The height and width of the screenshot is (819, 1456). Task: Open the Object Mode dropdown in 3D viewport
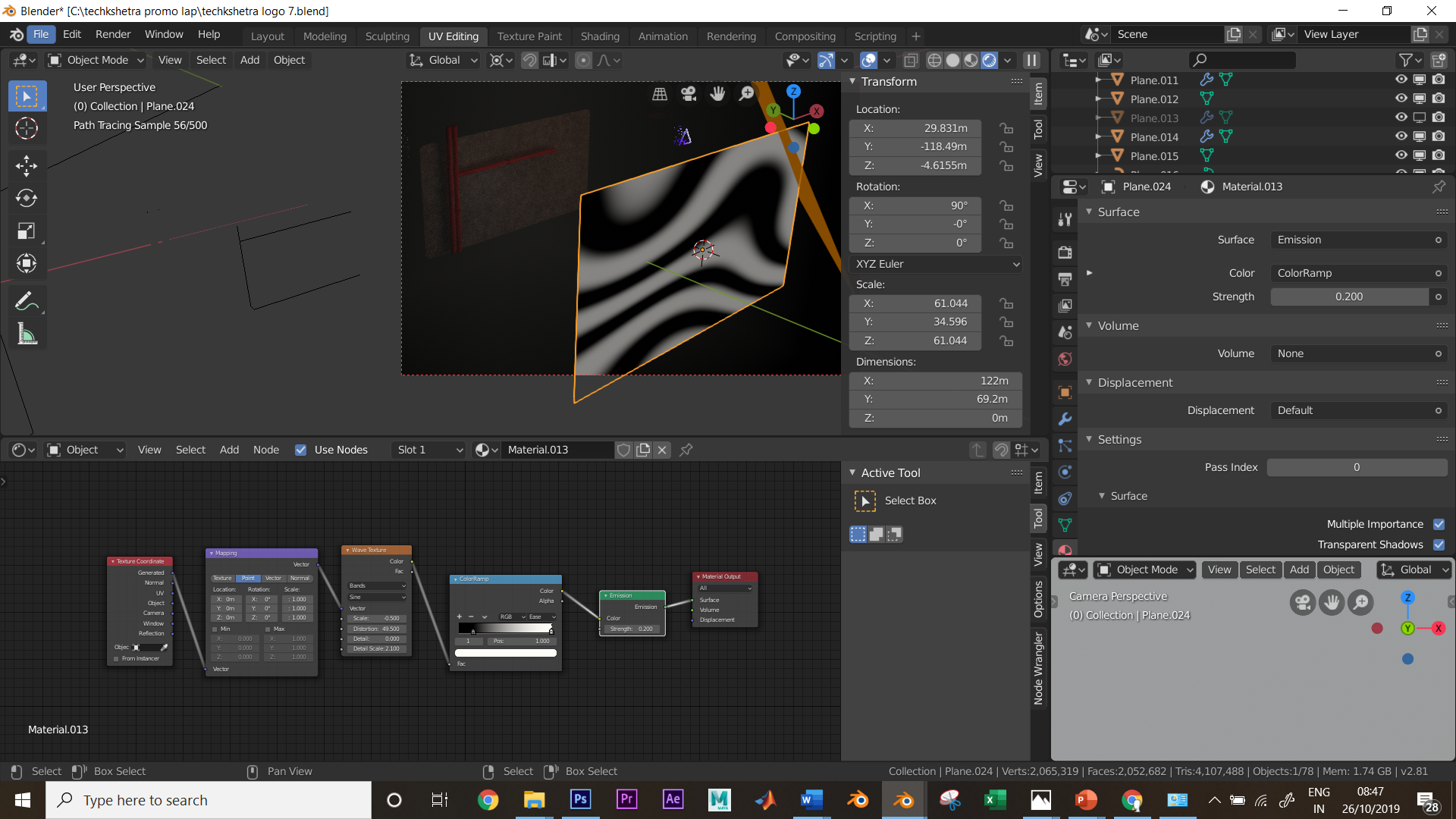pyautogui.click(x=96, y=60)
